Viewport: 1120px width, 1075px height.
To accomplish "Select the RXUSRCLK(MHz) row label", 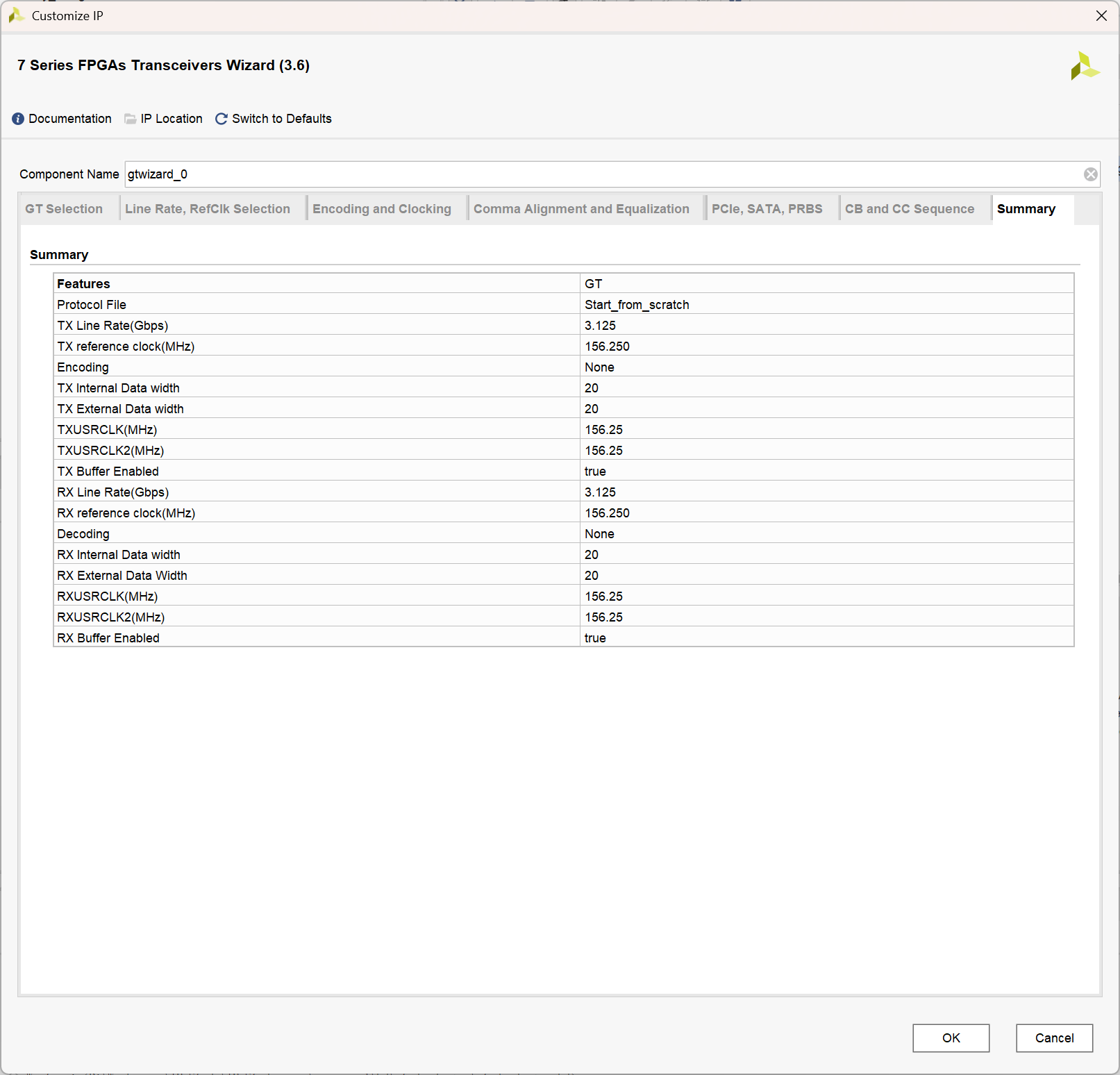I will click(108, 596).
